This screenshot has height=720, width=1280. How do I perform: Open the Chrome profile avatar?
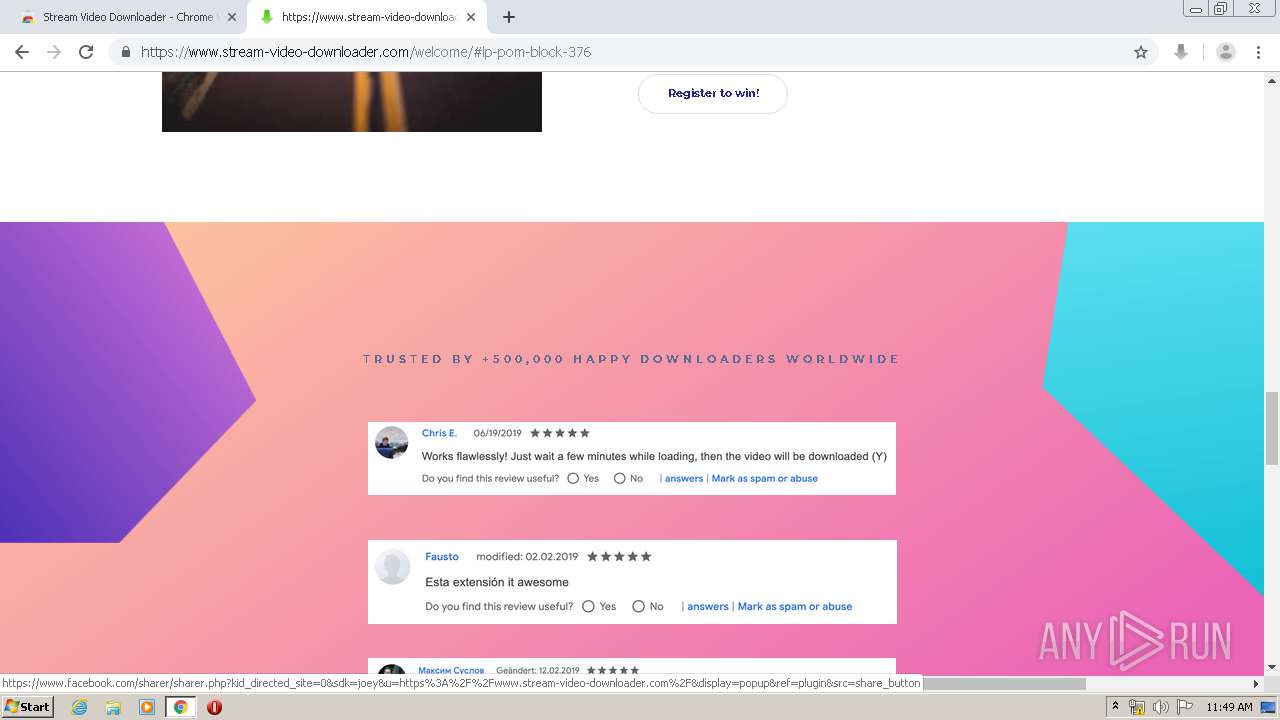(x=1226, y=52)
